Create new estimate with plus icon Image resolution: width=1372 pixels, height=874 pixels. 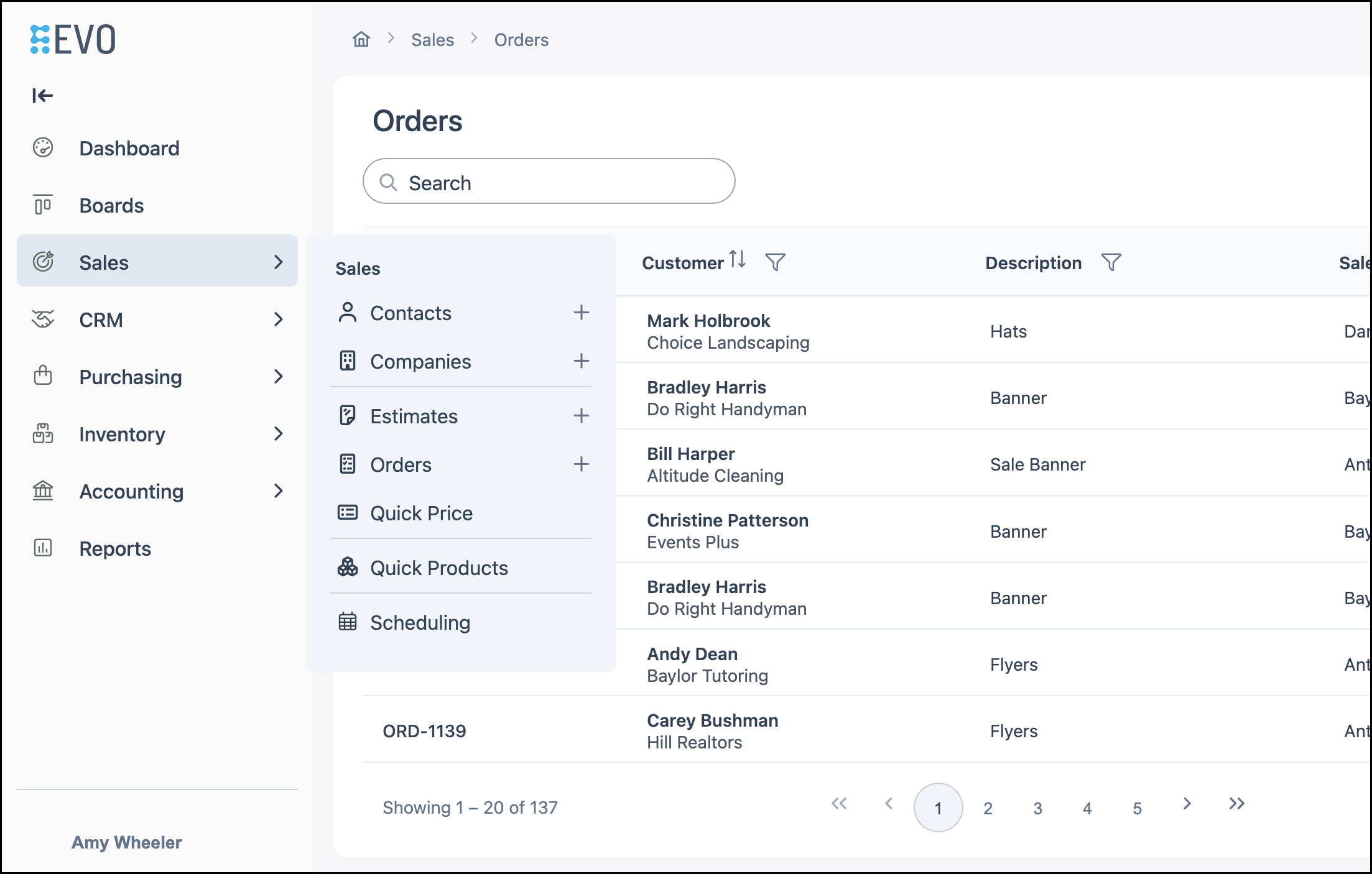[582, 415]
